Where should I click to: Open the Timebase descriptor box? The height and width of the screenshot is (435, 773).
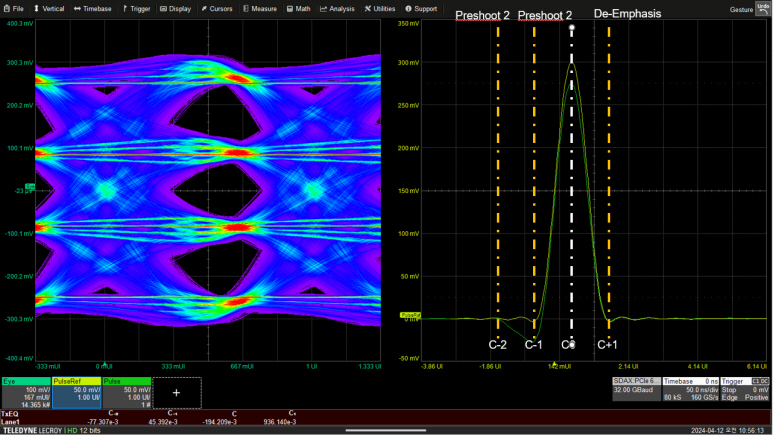tap(691, 389)
